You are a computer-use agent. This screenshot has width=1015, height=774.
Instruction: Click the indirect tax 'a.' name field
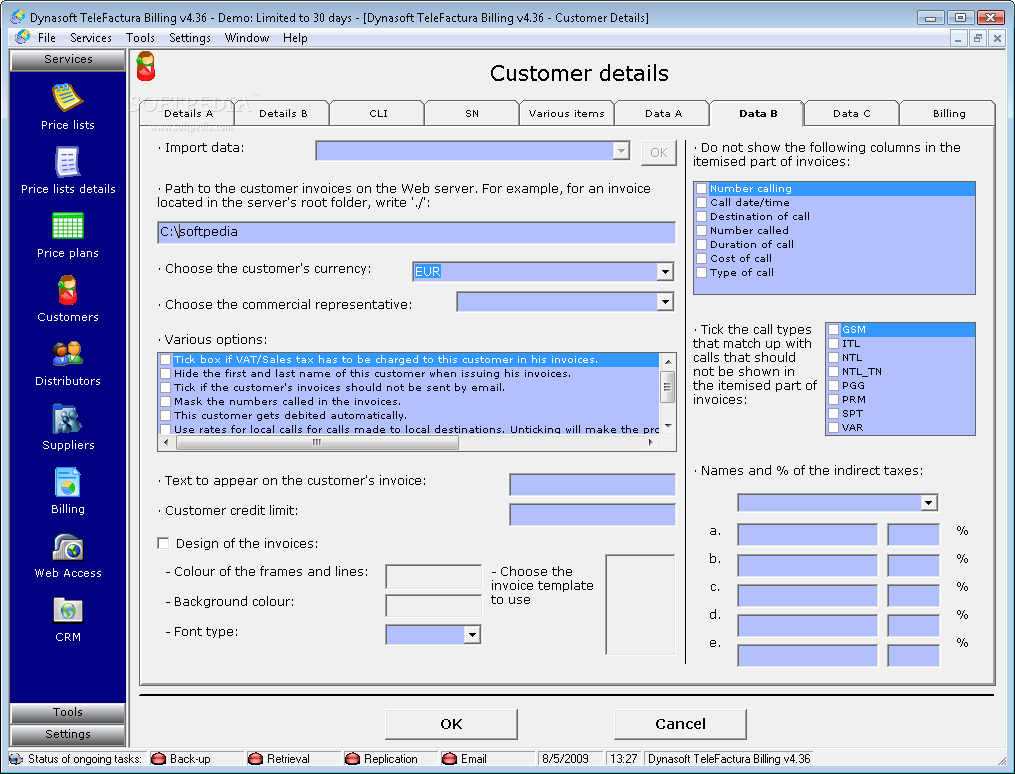point(807,535)
